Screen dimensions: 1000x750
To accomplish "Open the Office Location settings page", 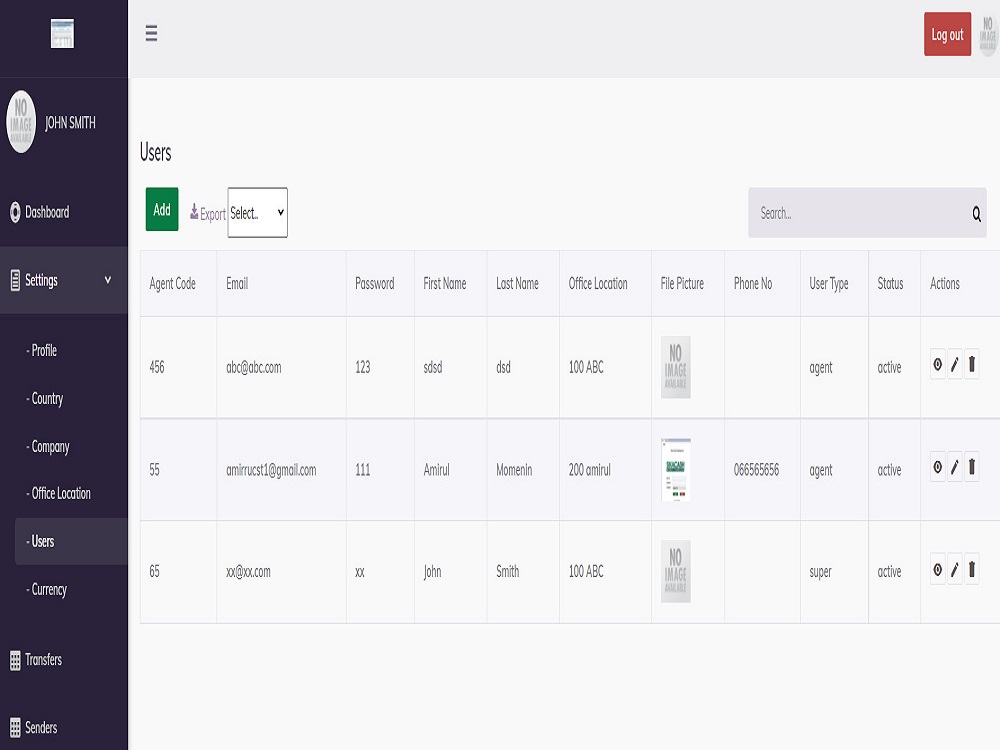I will (59, 493).
